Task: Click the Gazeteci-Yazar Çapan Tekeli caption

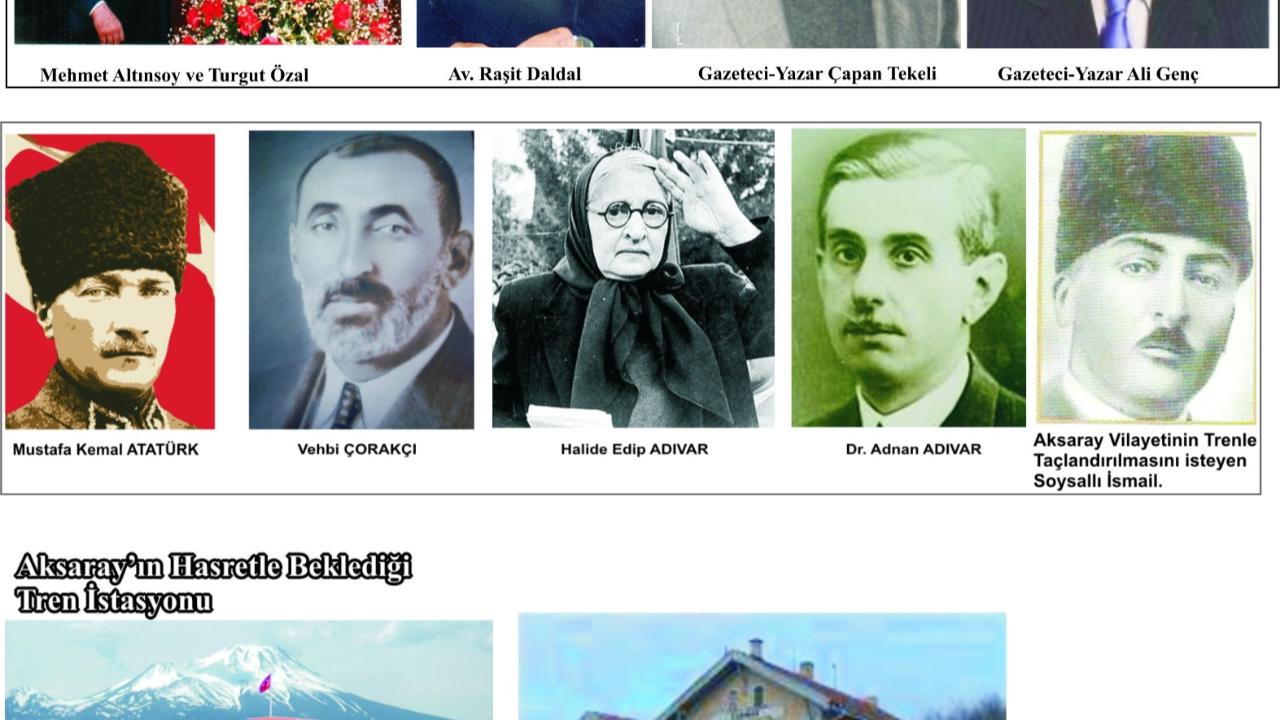Action: tap(817, 73)
